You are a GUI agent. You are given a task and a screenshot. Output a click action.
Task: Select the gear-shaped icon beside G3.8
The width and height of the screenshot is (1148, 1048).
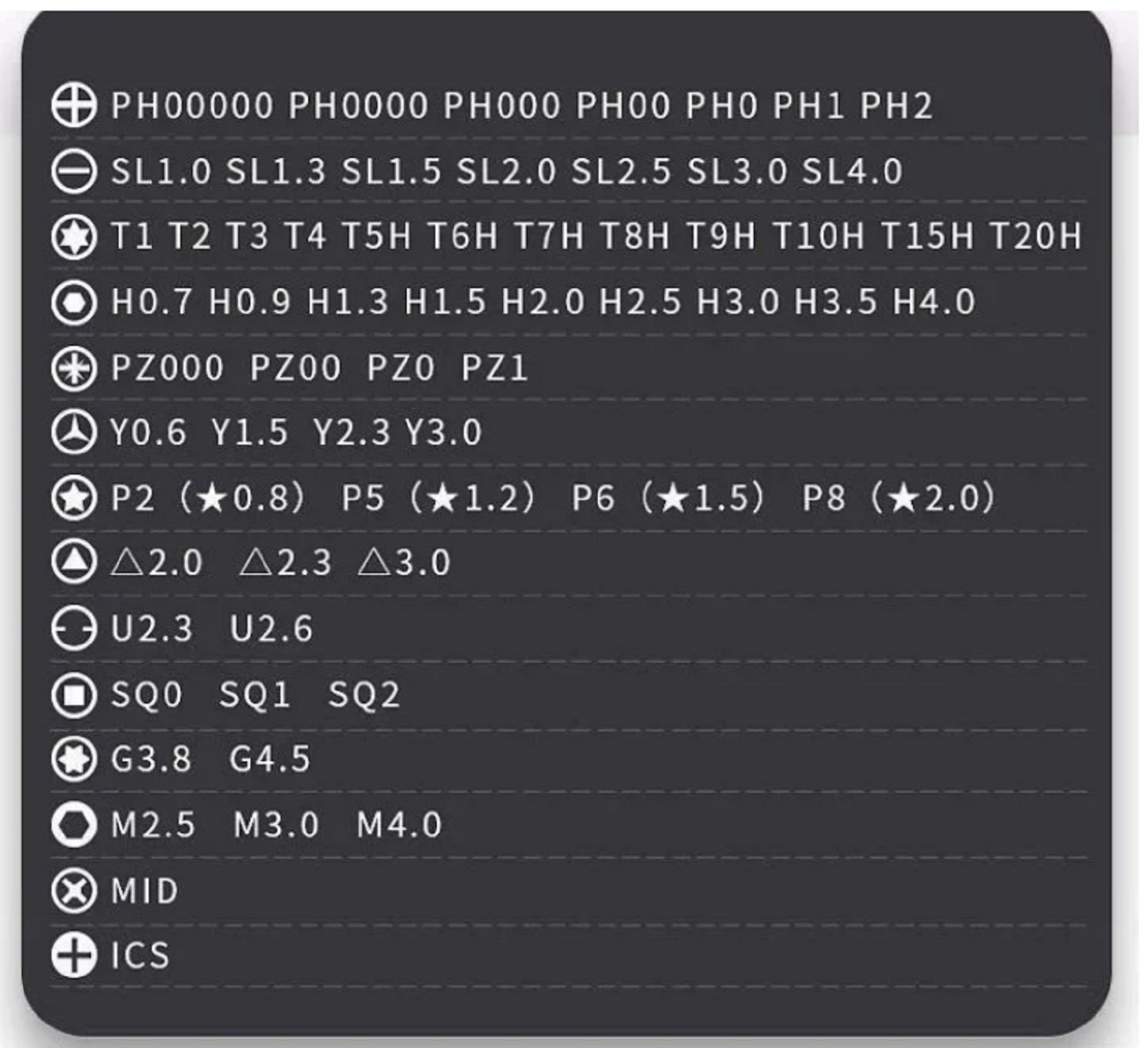point(74,759)
